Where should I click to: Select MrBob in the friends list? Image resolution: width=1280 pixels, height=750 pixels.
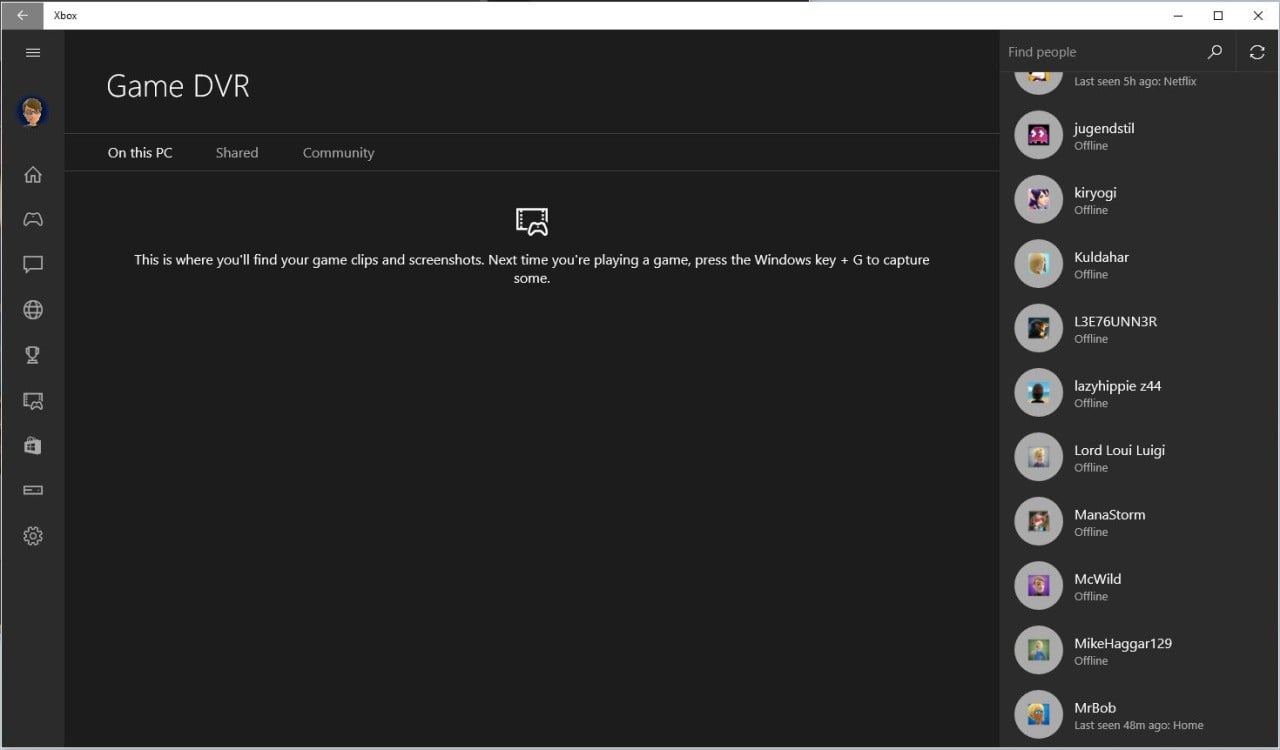pos(1095,715)
